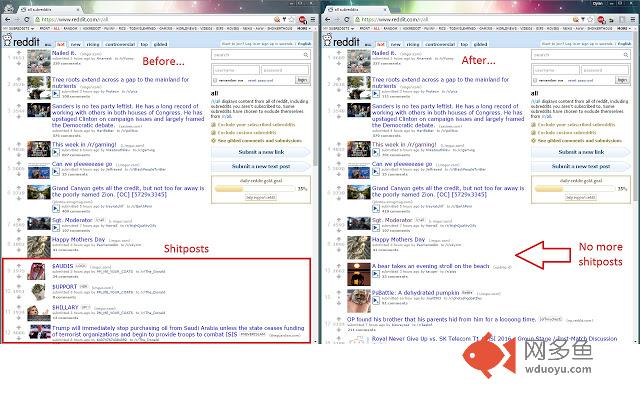
Task: Check 'remember me' in After window
Action: (x=535, y=81)
